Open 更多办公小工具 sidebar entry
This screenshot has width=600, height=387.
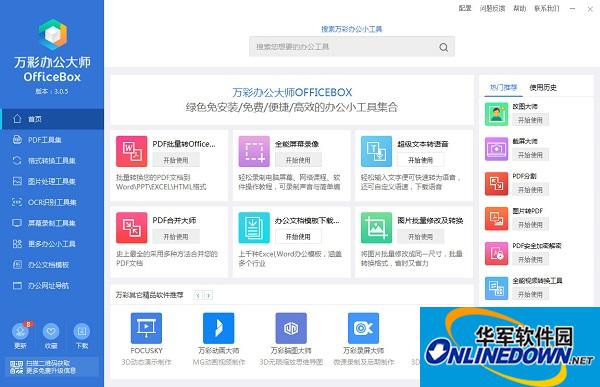(52, 244)
